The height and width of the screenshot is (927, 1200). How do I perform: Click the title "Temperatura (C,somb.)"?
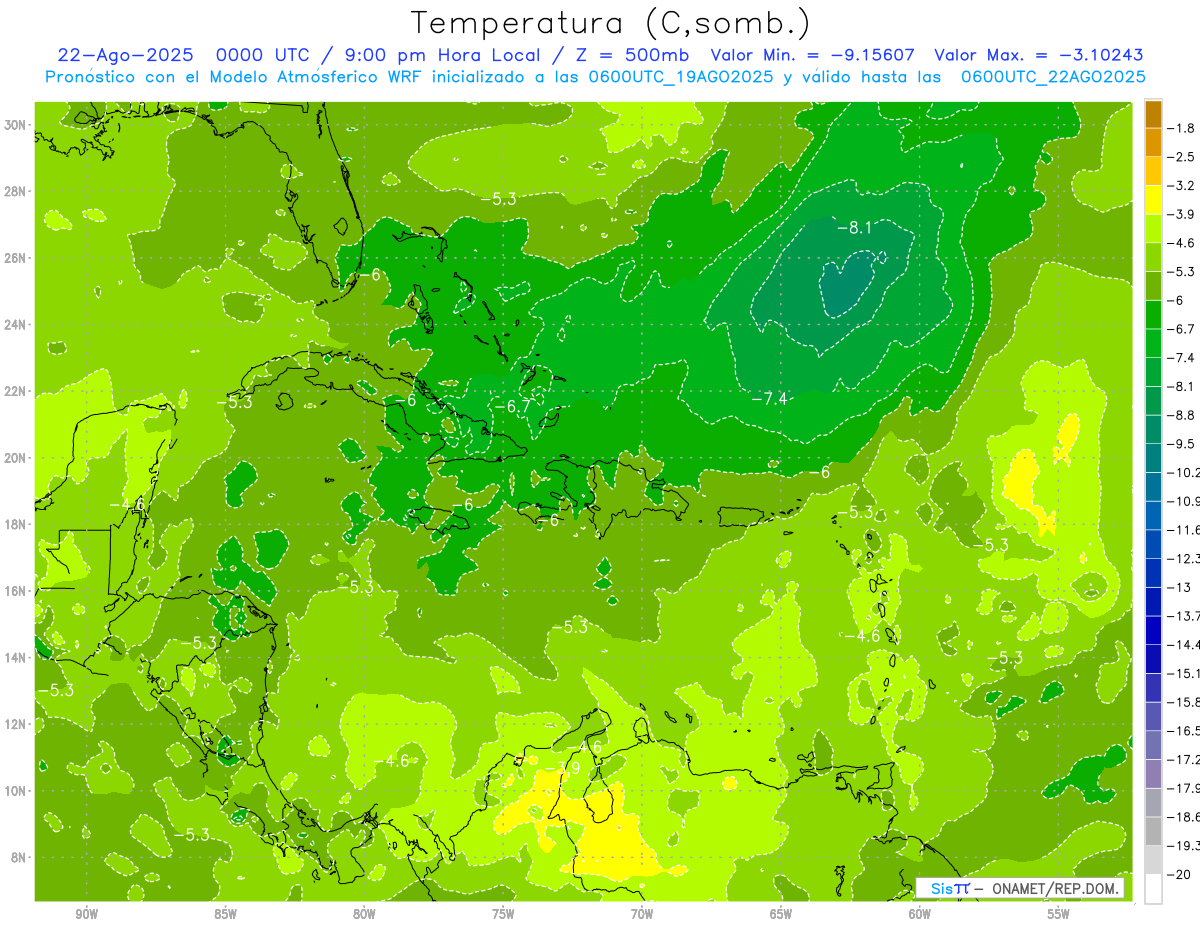[610, 23]
